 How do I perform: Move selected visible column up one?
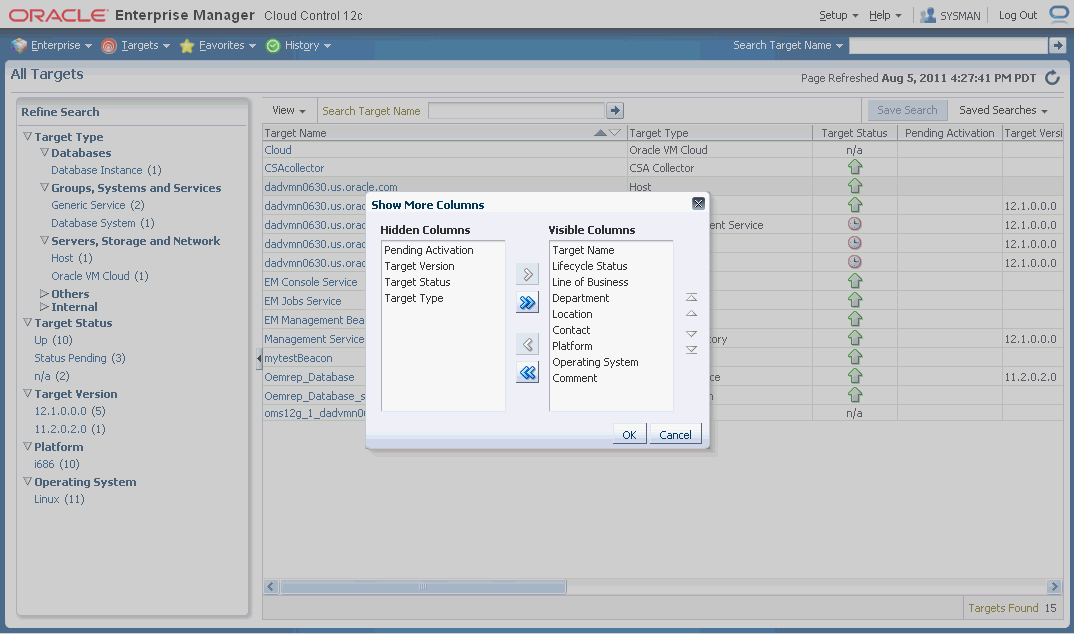point(692,314)
